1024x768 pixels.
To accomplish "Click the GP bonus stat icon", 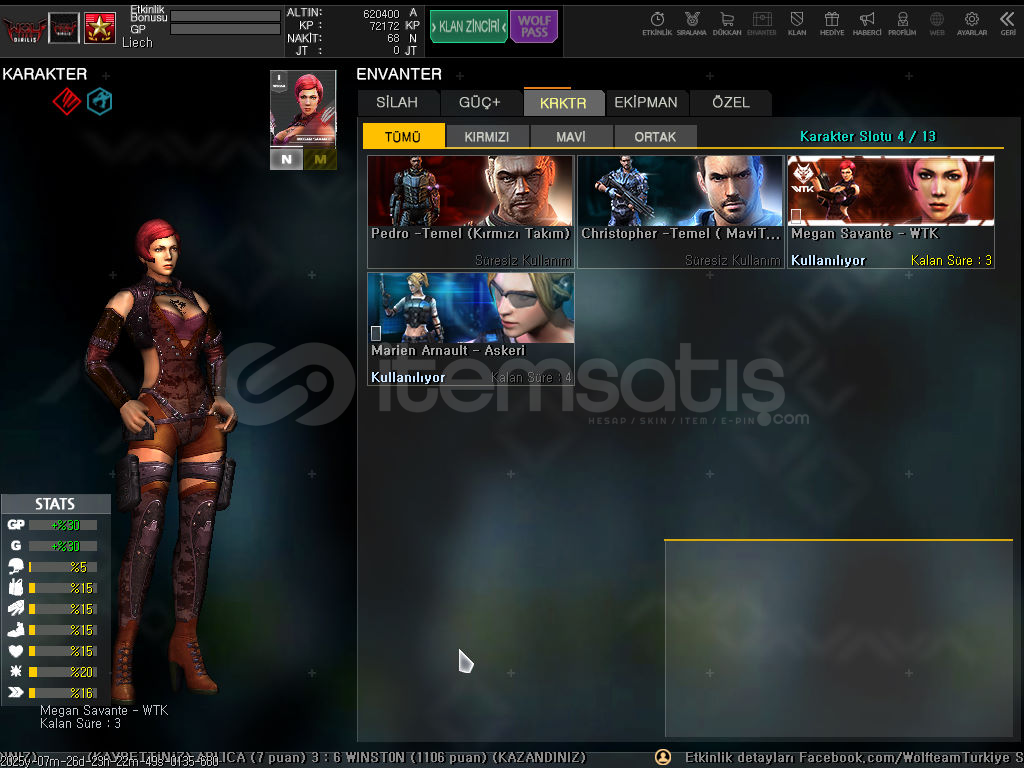I will pyautogui.click(x=16, y=524).
